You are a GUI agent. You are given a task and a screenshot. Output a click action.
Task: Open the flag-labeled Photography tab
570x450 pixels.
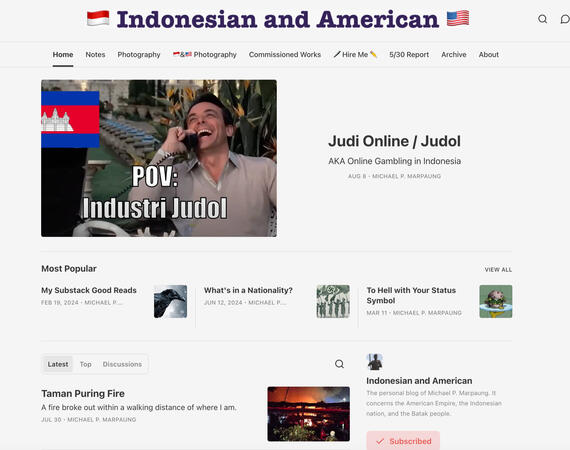pos(205,55)
